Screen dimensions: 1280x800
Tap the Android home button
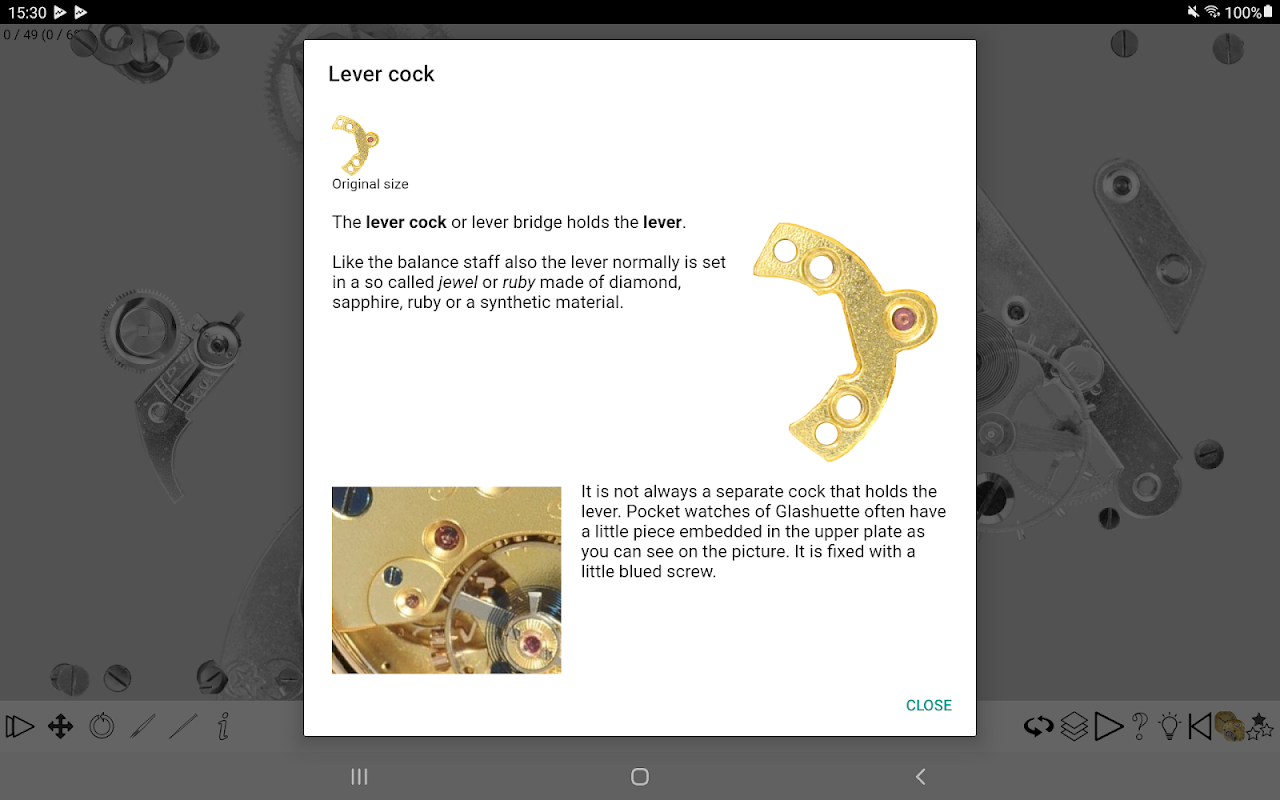(x=640, y=777)
